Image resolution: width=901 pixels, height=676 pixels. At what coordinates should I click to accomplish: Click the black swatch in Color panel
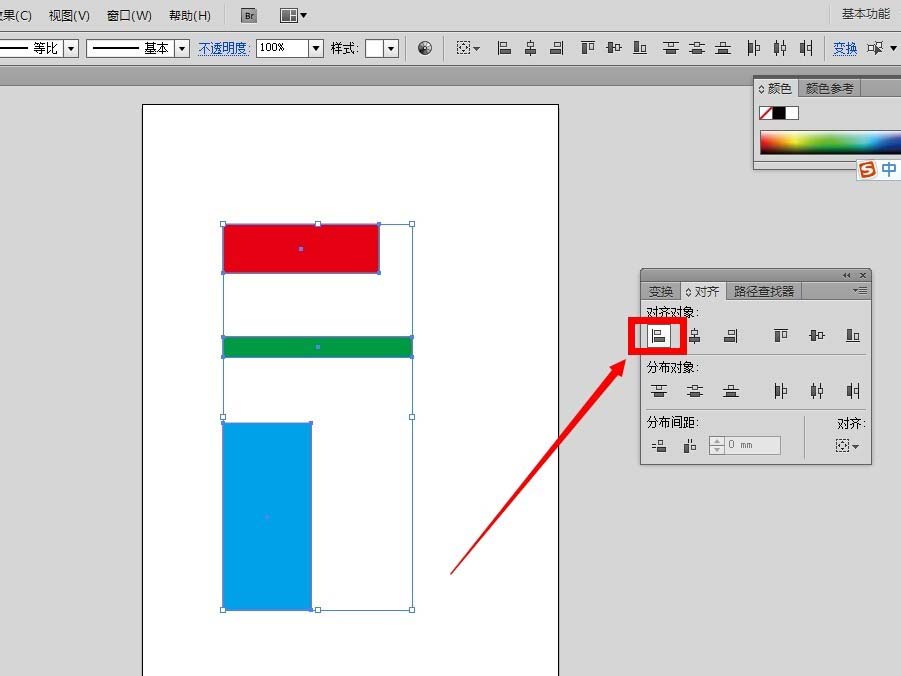click(x=779, y=113)
